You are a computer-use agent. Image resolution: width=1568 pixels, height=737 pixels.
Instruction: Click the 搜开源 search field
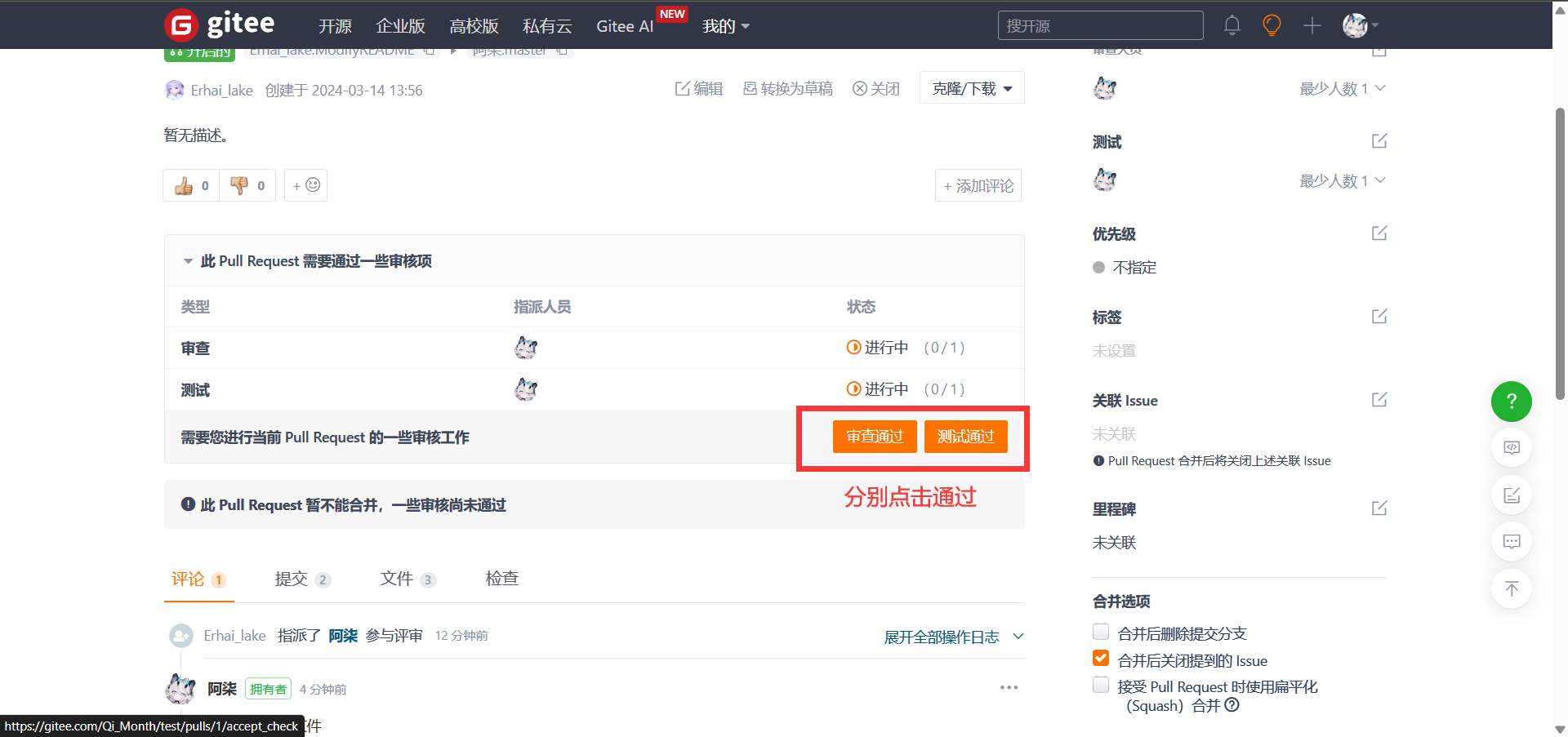click(1099, 25)
